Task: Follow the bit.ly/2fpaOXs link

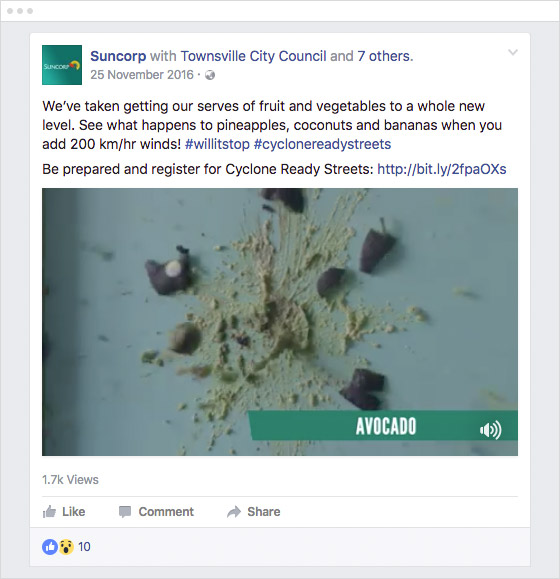Action: (442, 169)
